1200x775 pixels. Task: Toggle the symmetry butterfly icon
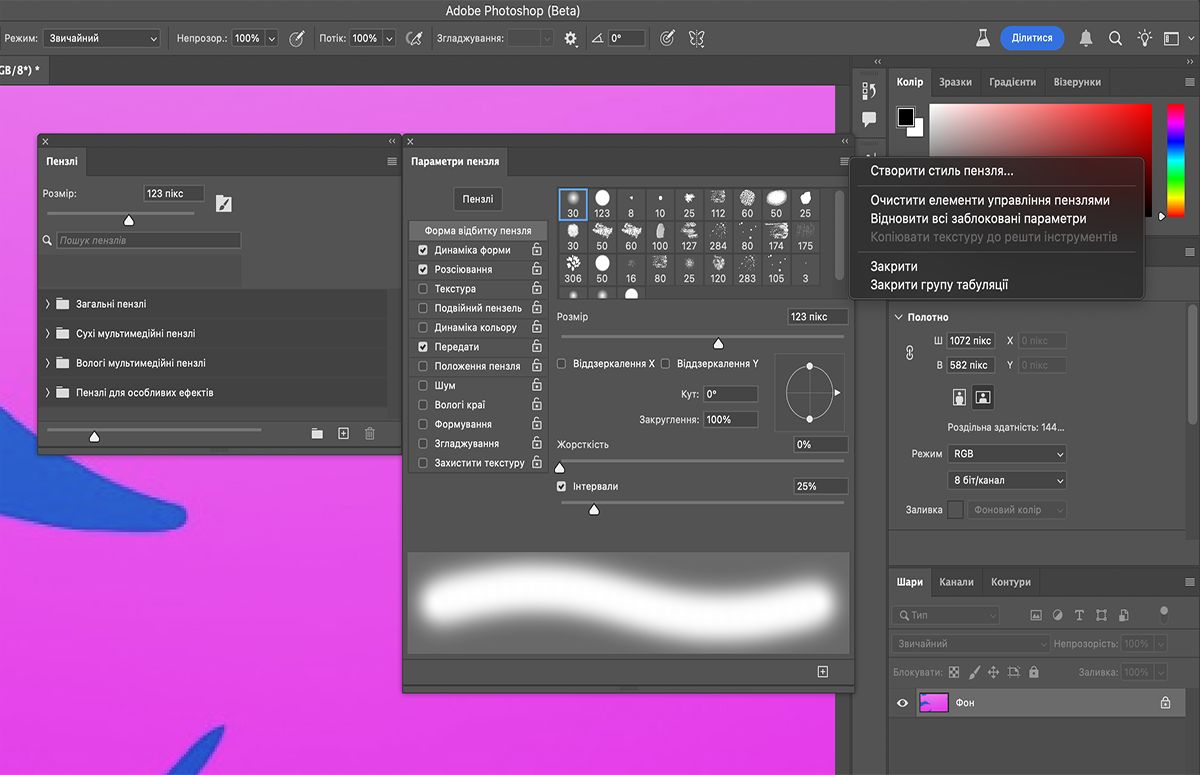(x=697, y=38)
